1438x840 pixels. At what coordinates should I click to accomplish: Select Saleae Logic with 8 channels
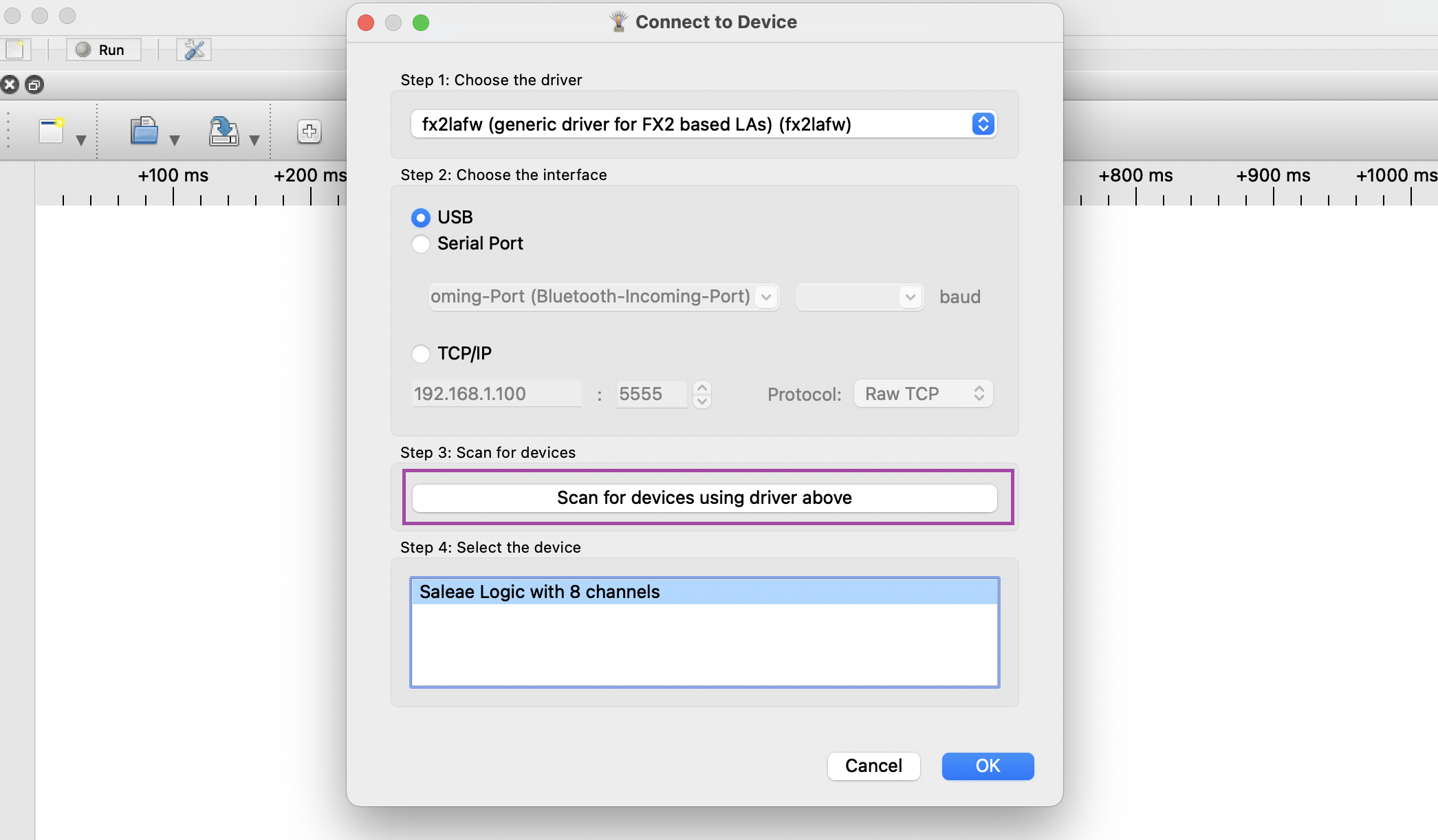pos(704,592)
